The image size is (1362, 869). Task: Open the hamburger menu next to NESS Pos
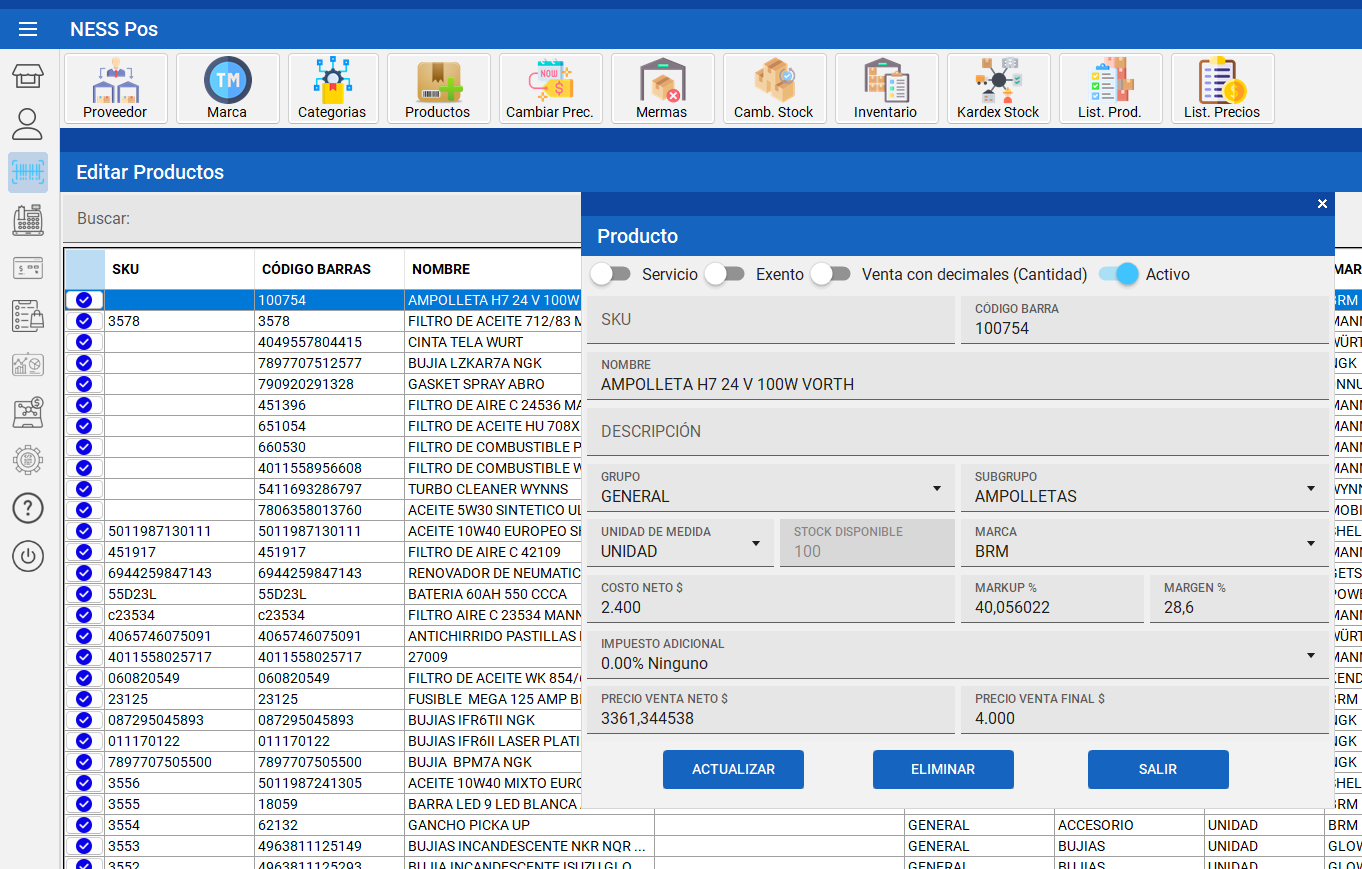(x=28, y=29)
